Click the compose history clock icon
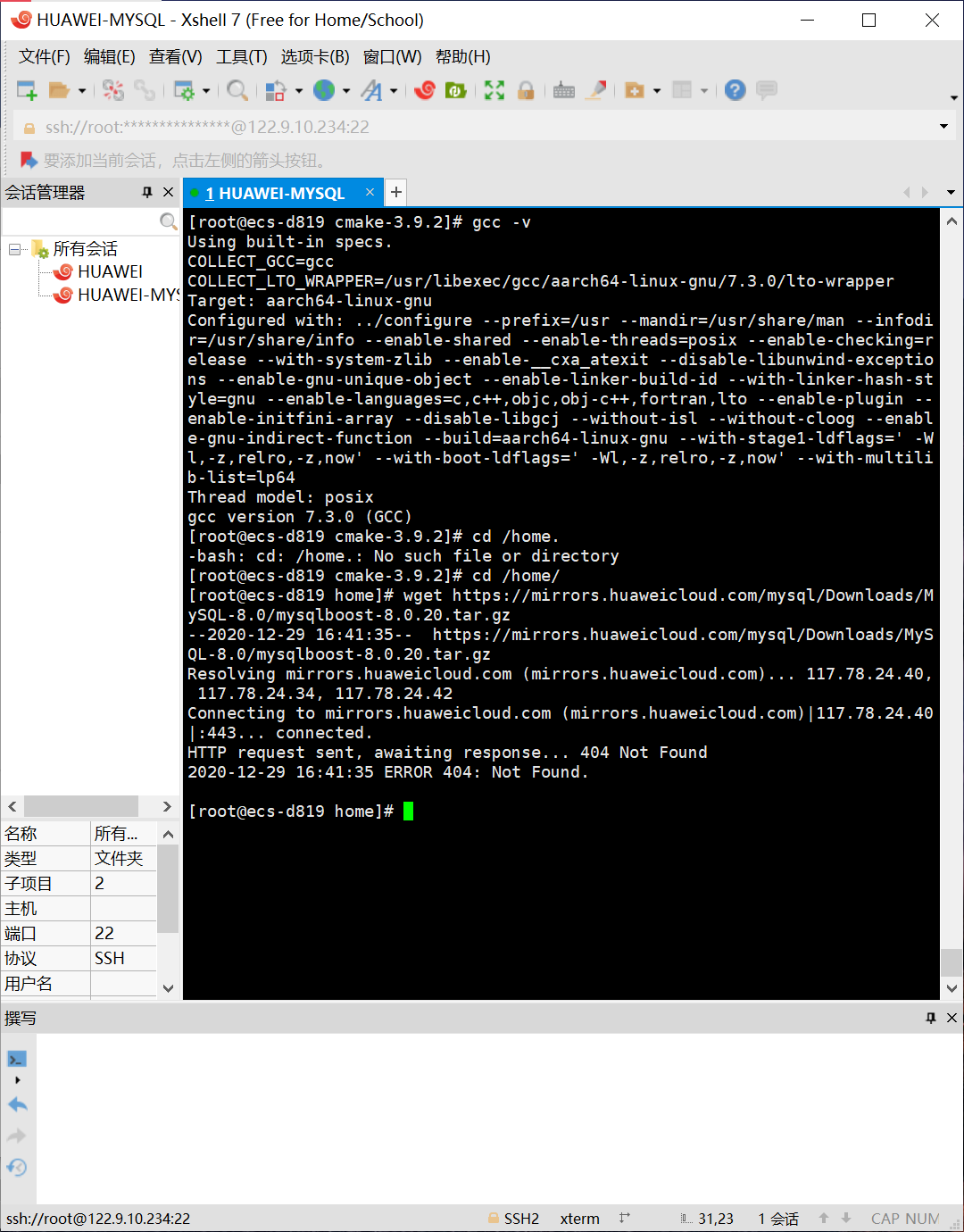The width and height of the screenshot is (964, 1232). tap(17, 1168)
